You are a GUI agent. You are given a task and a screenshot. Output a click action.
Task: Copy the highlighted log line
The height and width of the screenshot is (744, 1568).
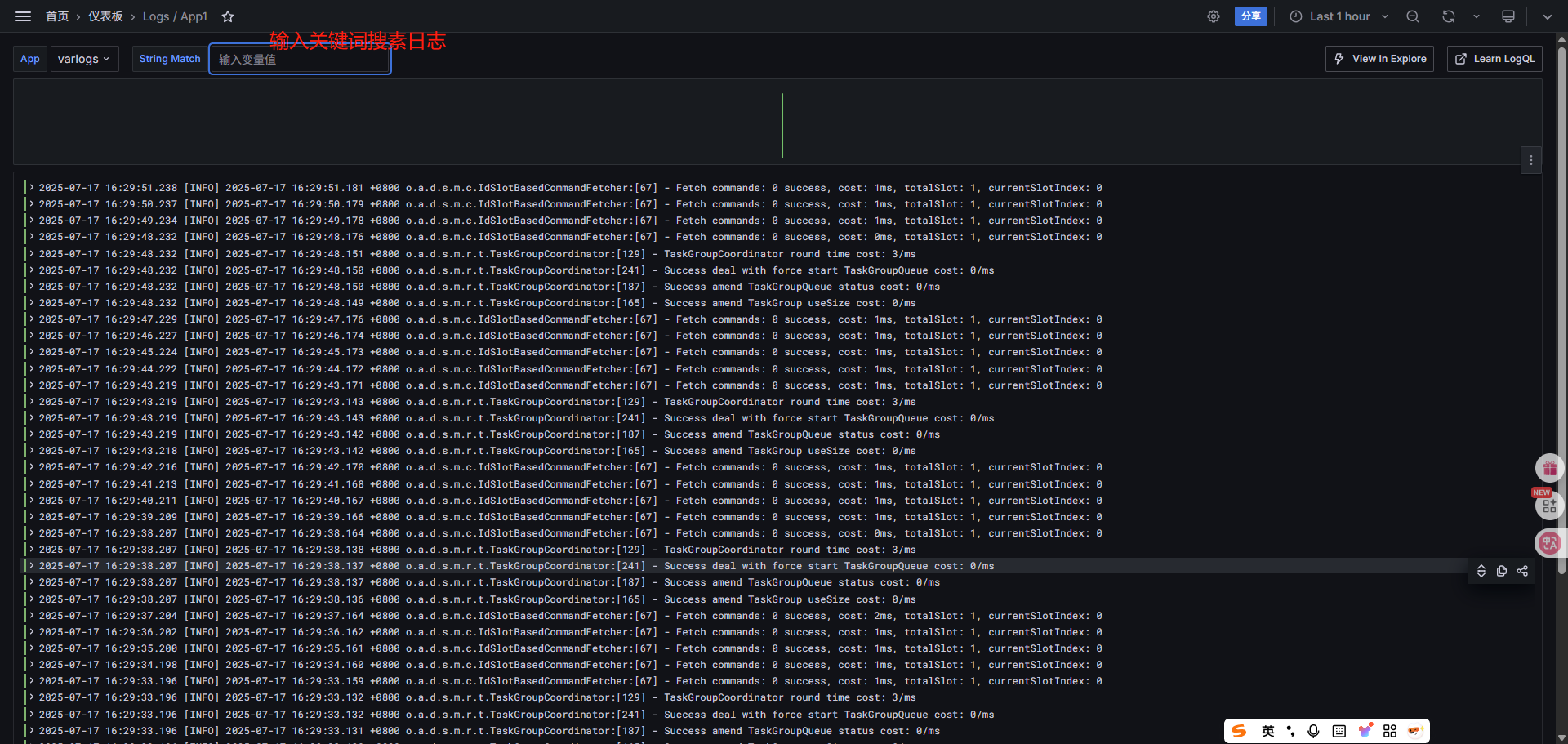tap(1502, 571)
